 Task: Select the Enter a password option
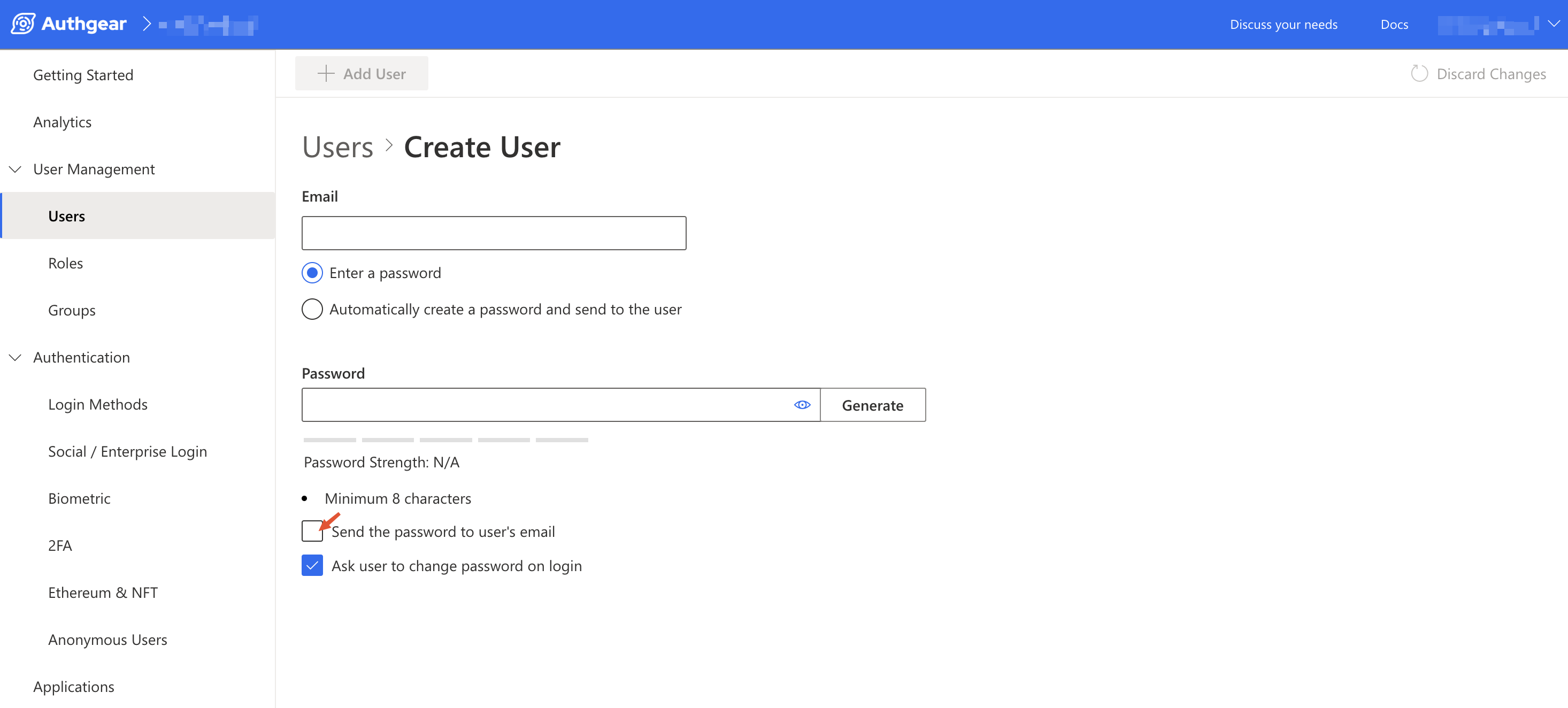tap(312, 273)
